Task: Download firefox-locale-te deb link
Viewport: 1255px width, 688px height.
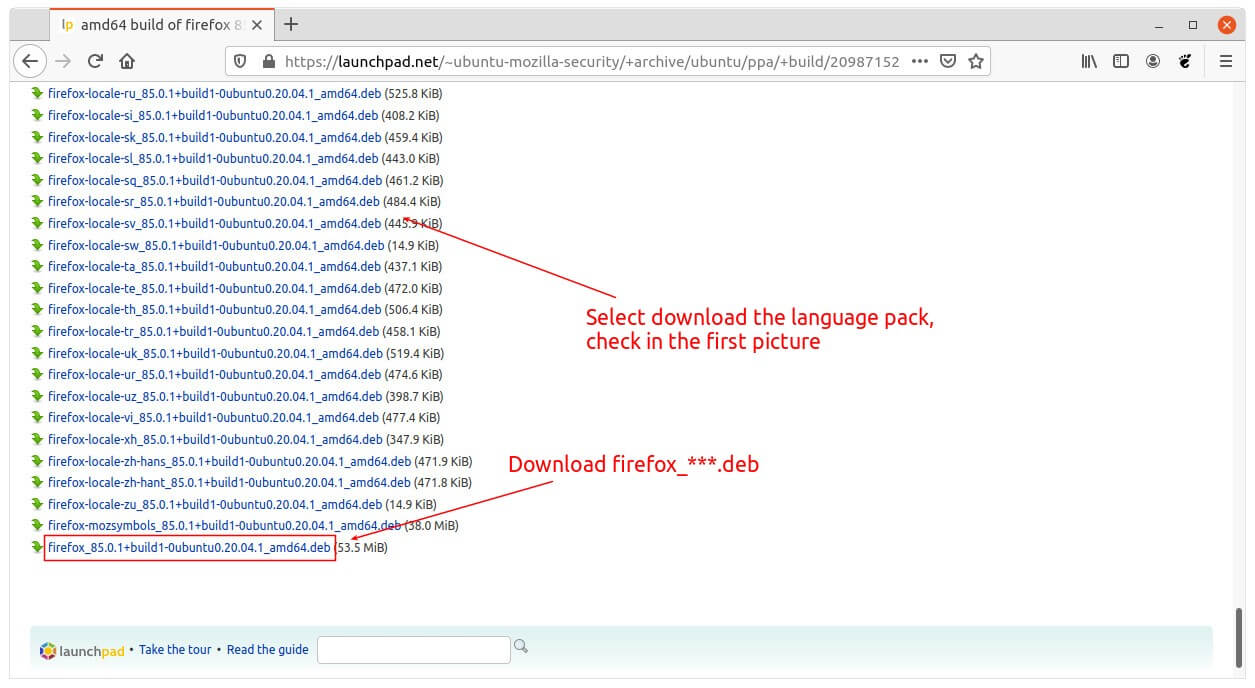Action: 214,289
